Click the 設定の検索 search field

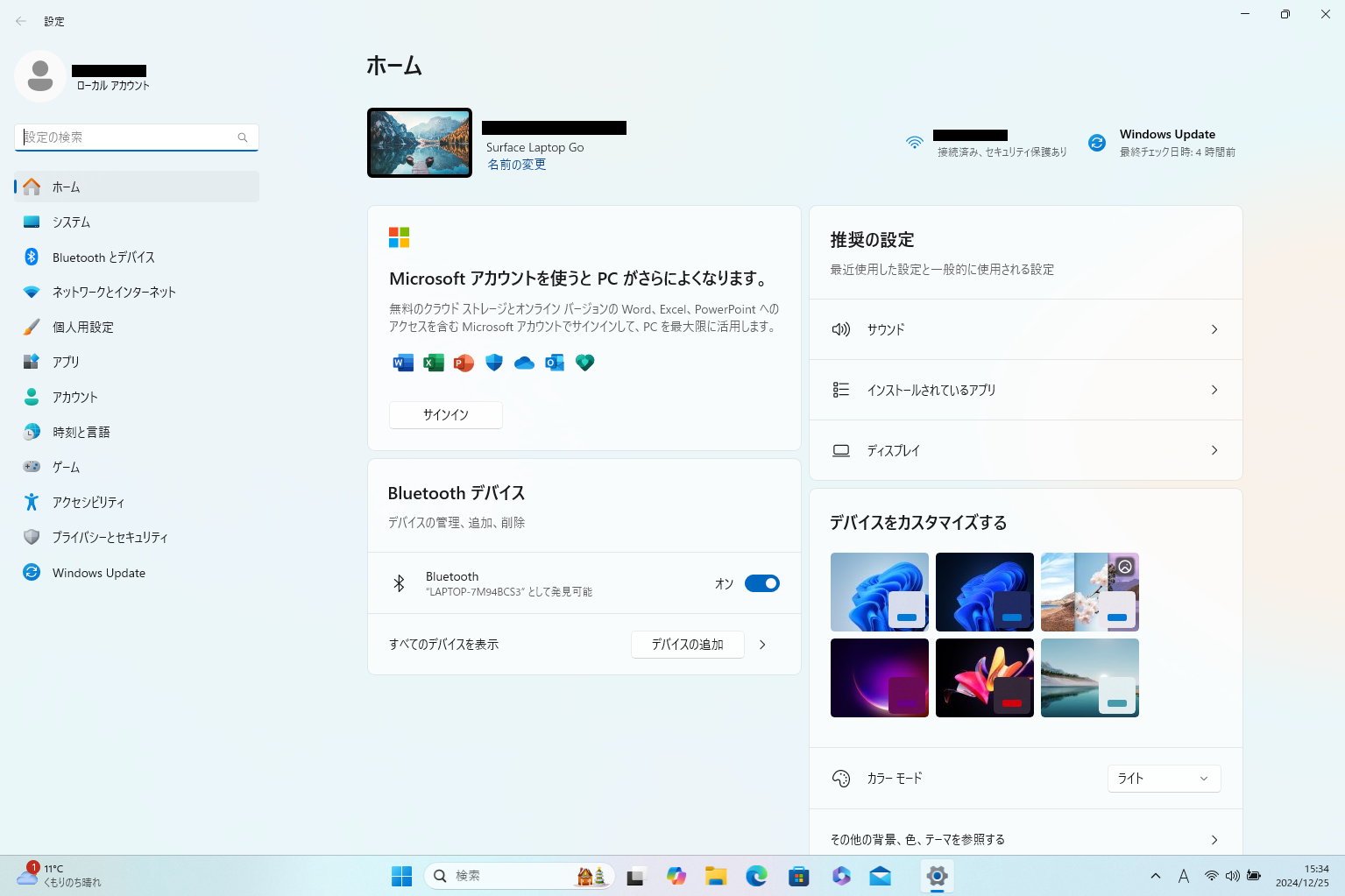click(127, 138)
